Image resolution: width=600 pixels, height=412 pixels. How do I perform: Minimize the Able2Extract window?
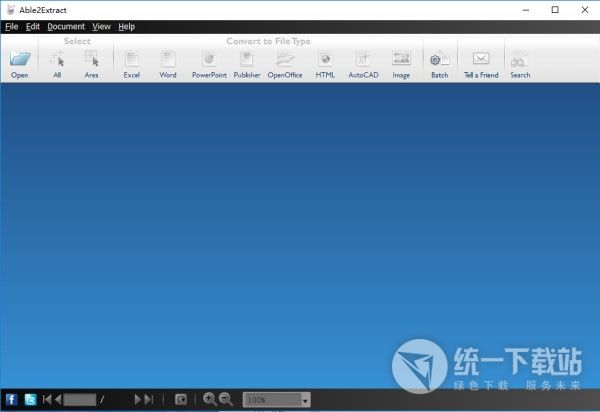(x=526, y=10)
